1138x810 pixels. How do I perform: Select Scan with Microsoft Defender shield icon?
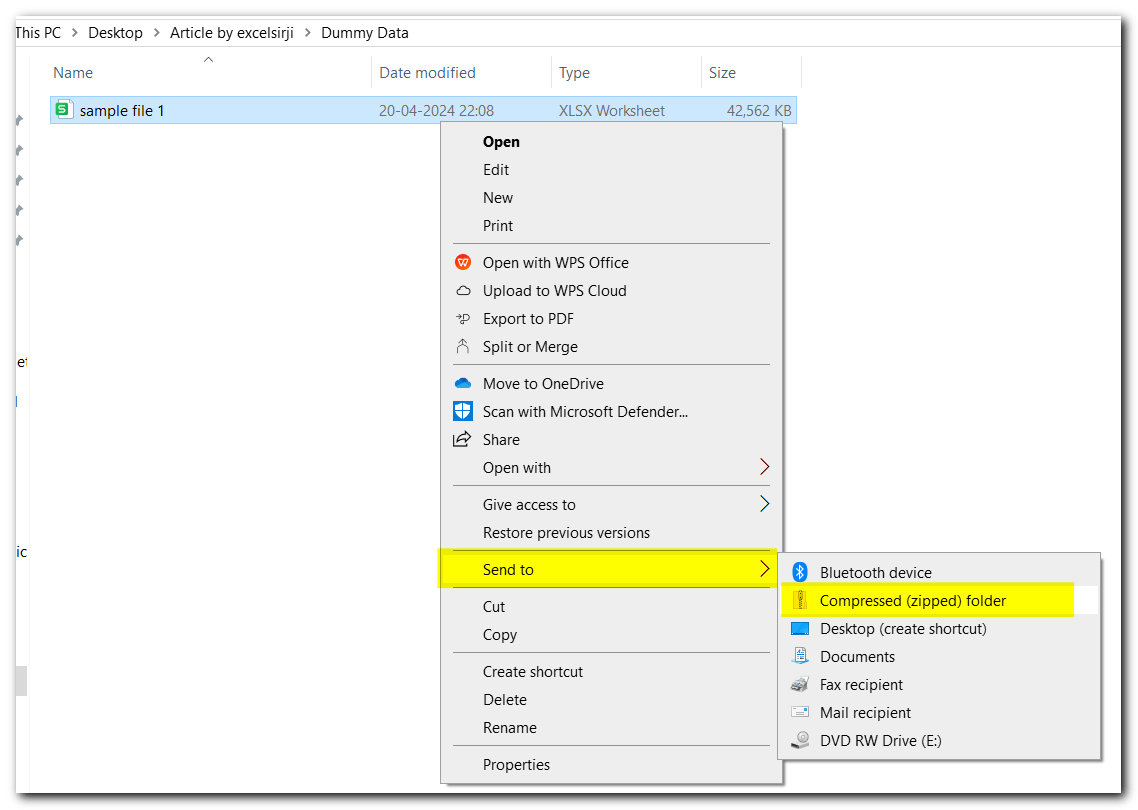tap(463, 411)
